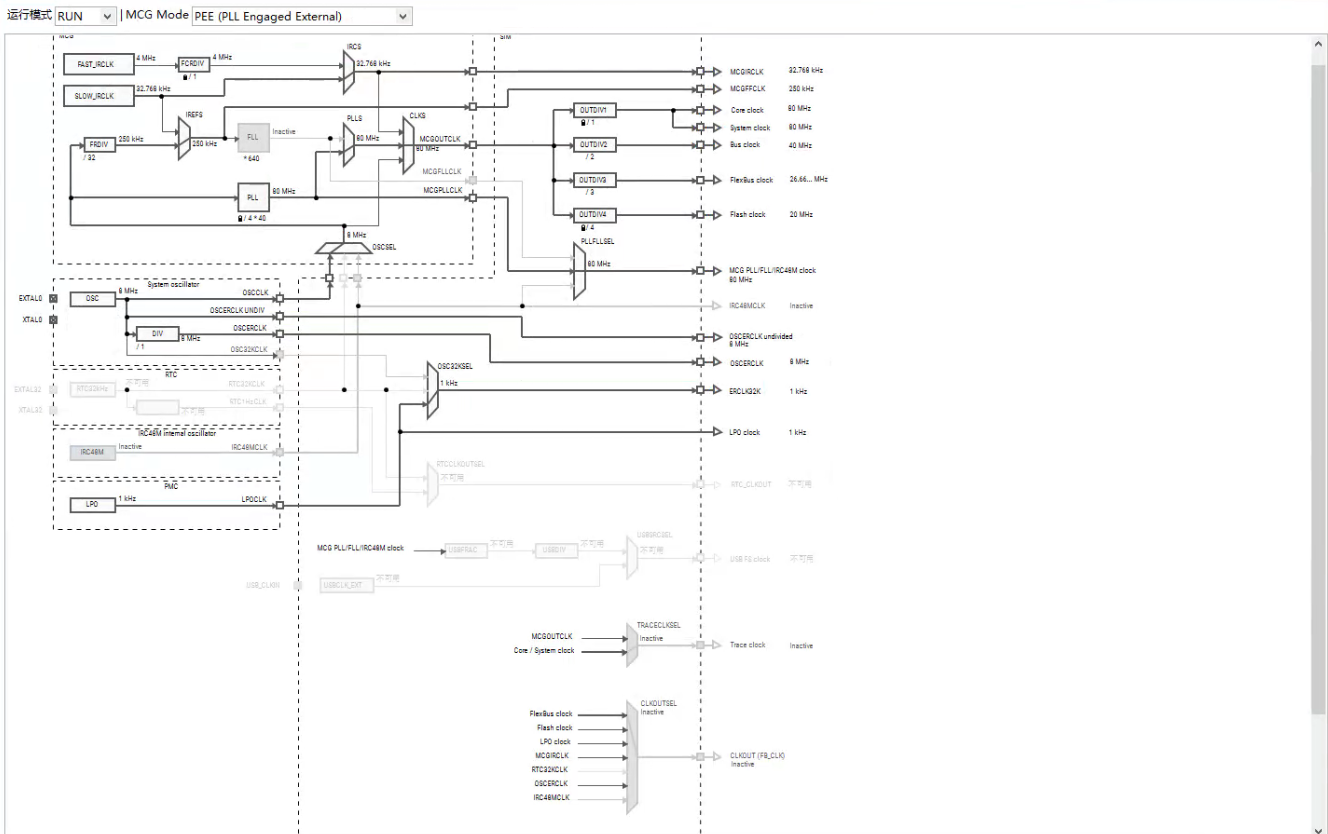Select the PLL block
The image size is (1328, 834).
(x=252, y=197)
